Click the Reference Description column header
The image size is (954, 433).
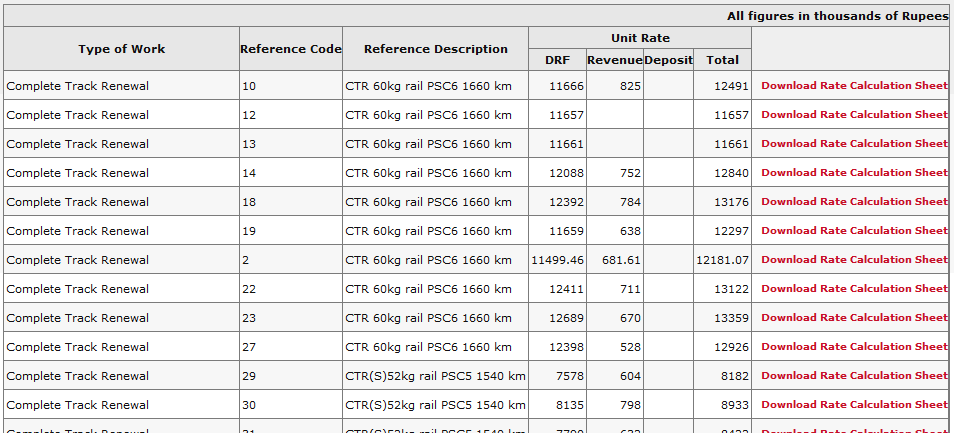pos(435,49)
